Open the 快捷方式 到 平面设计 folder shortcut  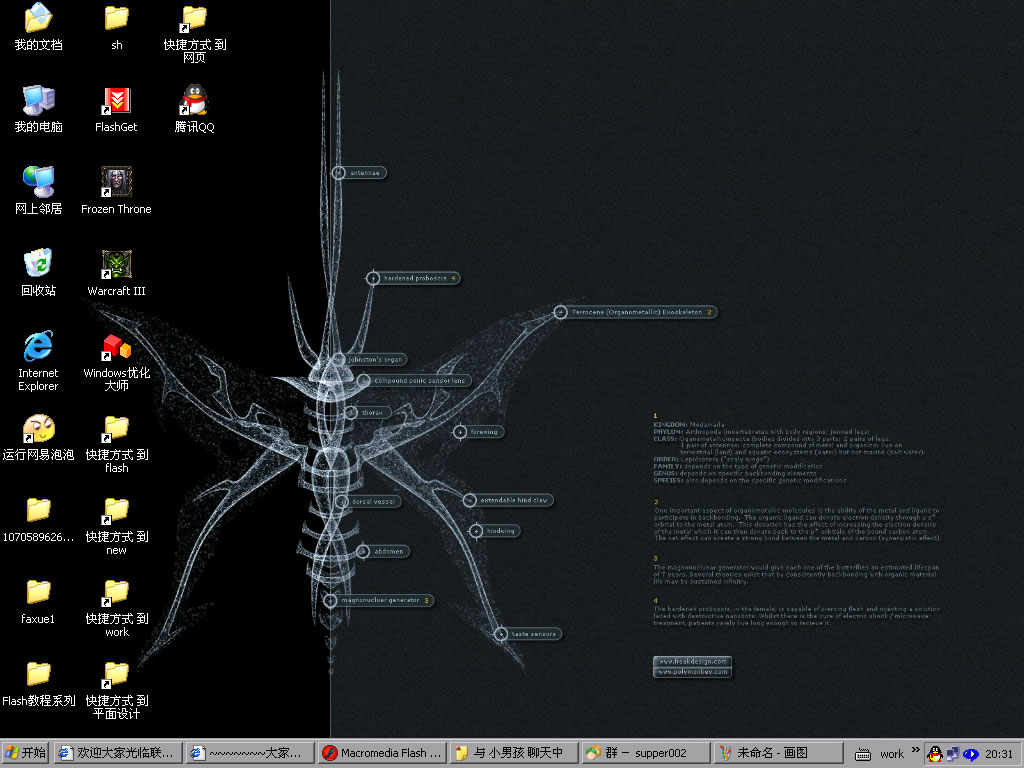pos(116,690)
